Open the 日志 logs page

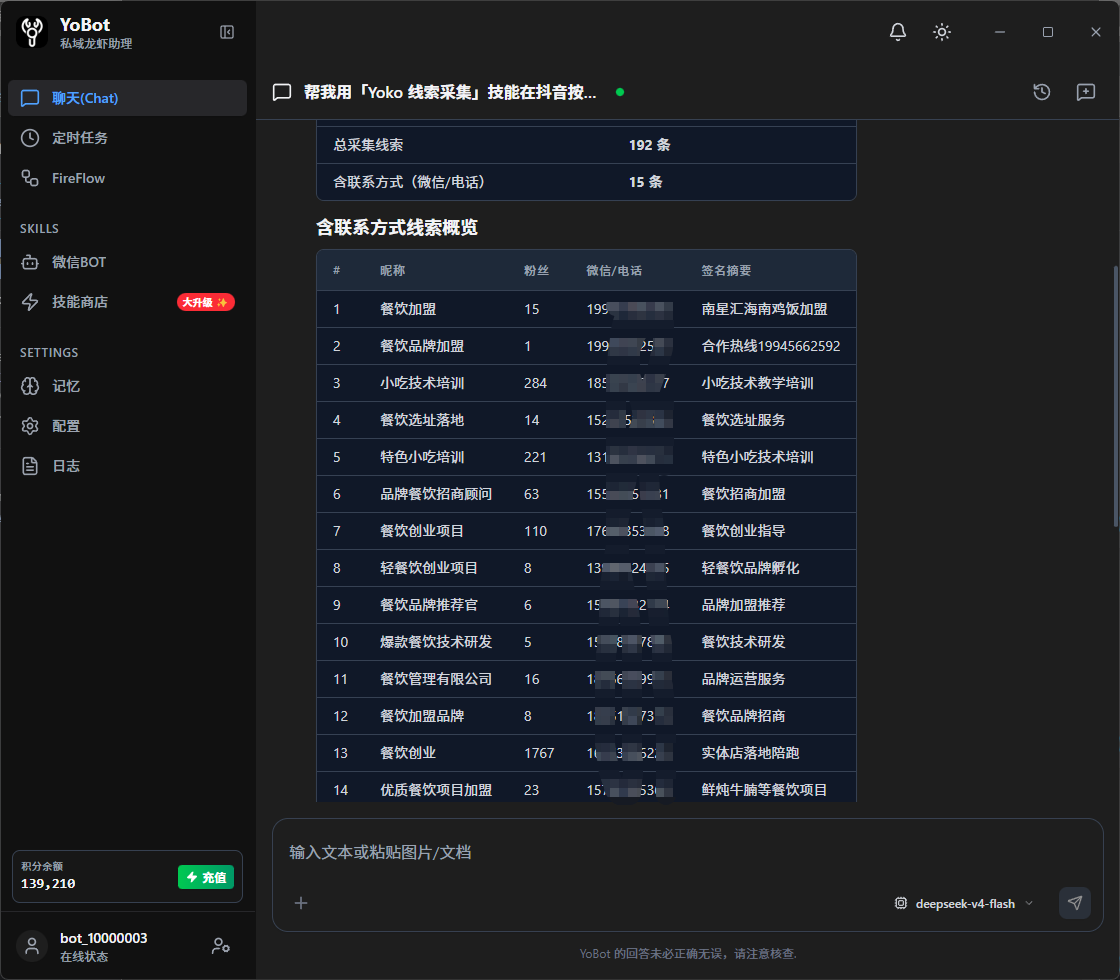coord(127,466)
